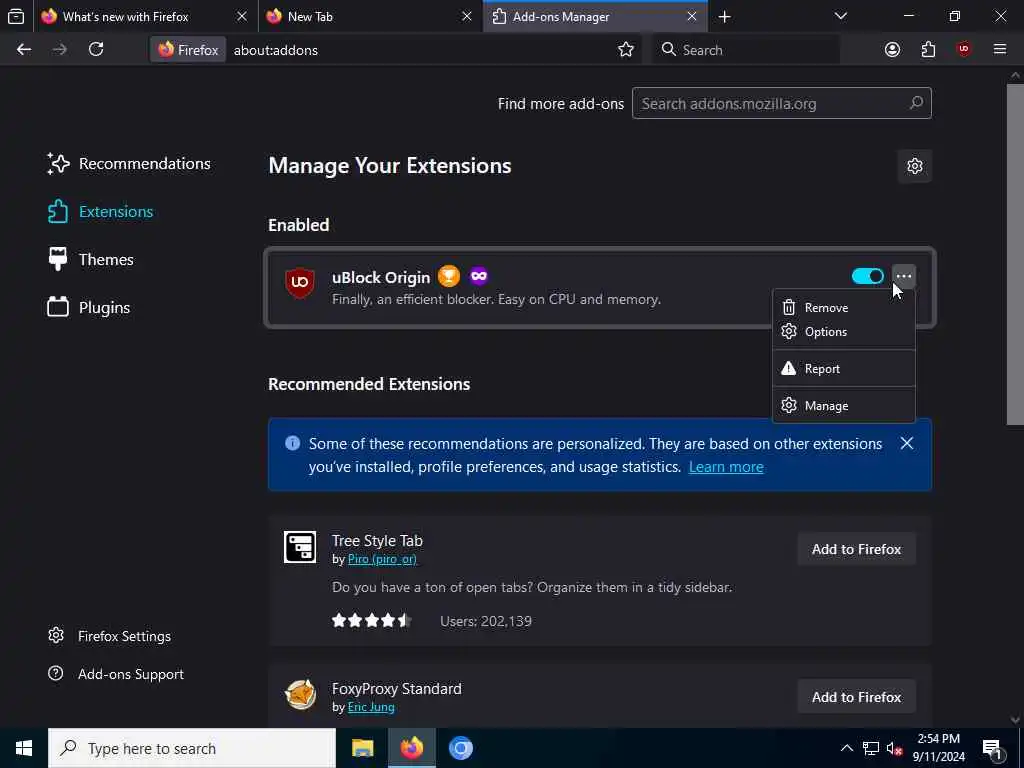Open the tools gear for all add-ons

click(x=914, y=166)
